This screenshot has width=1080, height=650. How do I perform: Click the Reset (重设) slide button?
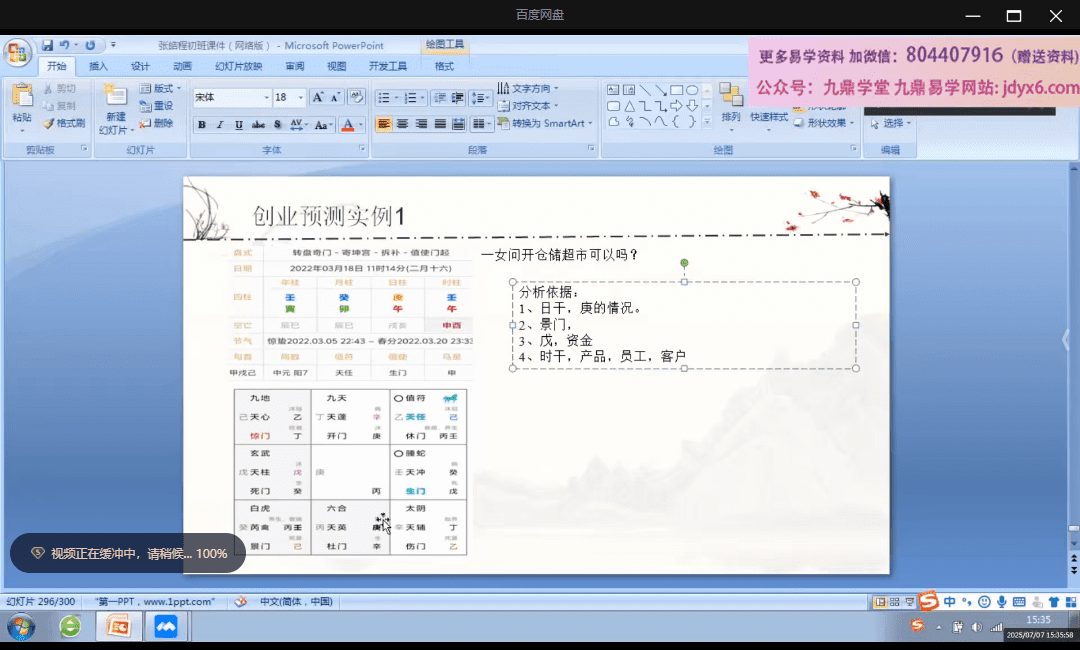[x=156, y=106]
